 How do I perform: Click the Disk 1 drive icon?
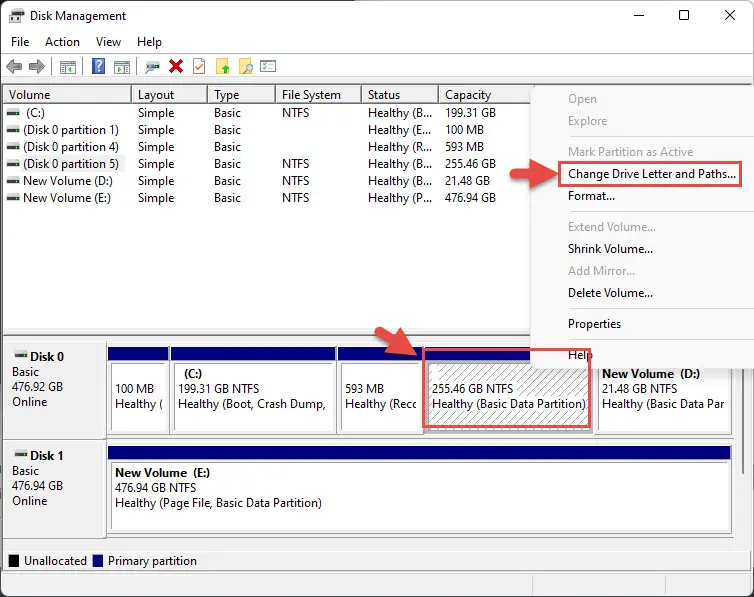point(21,454)
